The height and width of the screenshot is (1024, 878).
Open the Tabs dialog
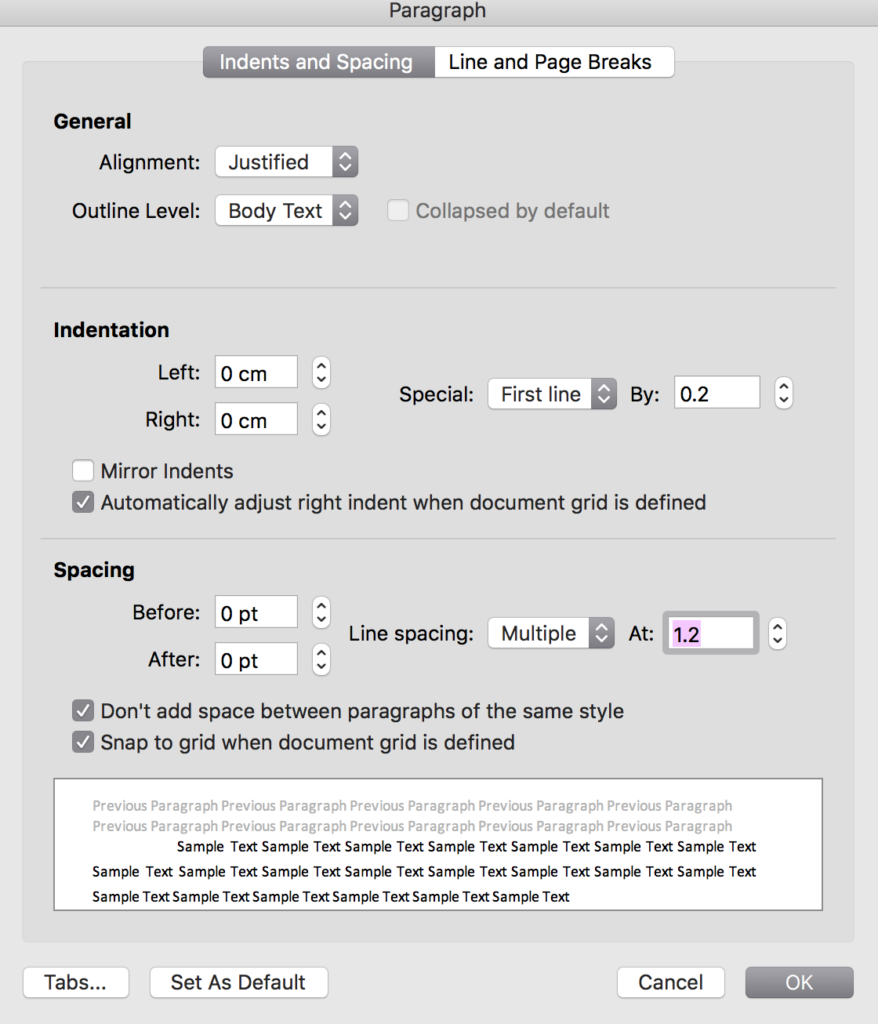[x=75, y=982]
